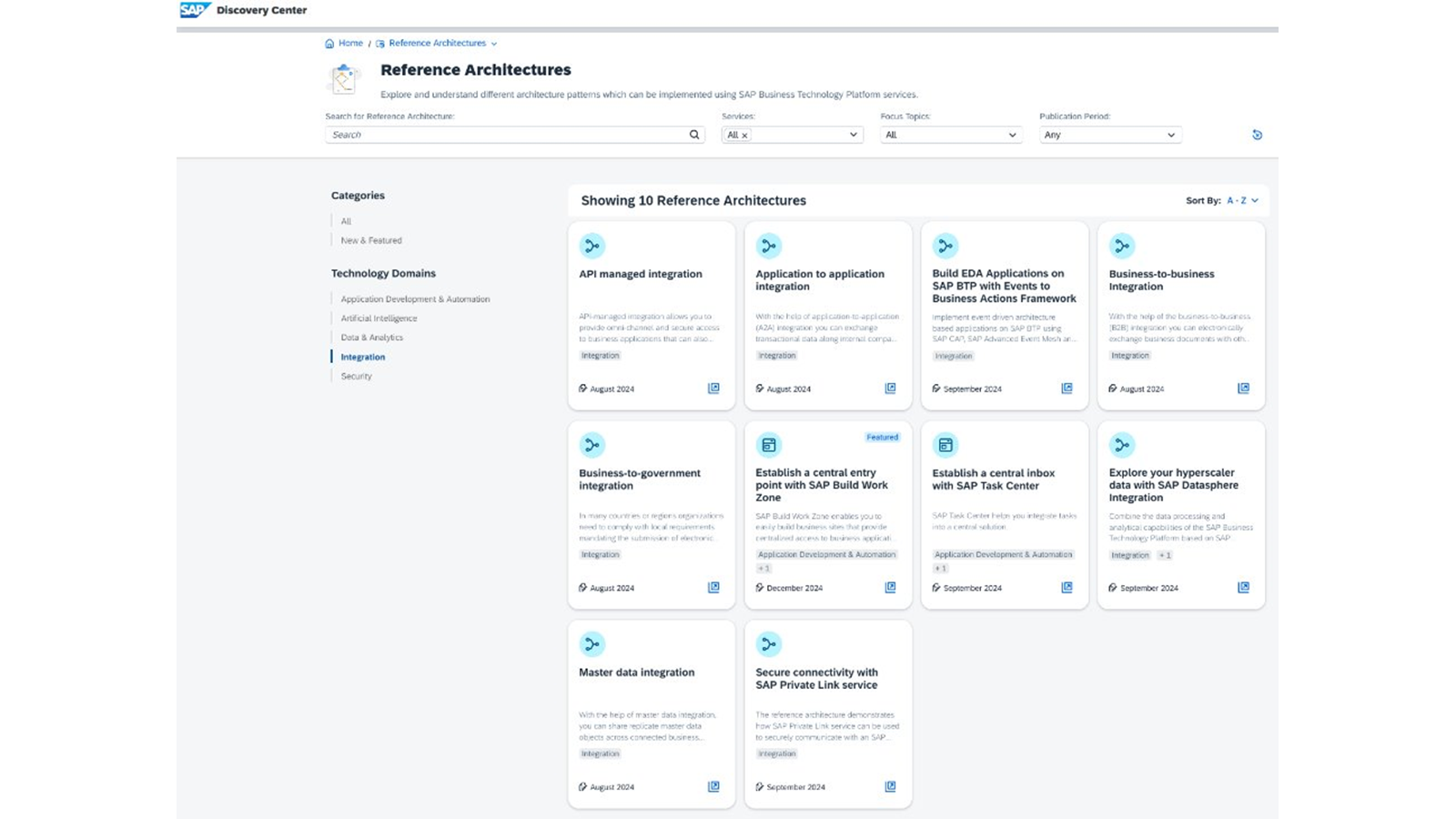This screenshot has height=819, width=1456.
Task: Open the API managed integration card icon
Action: (592, 246)
